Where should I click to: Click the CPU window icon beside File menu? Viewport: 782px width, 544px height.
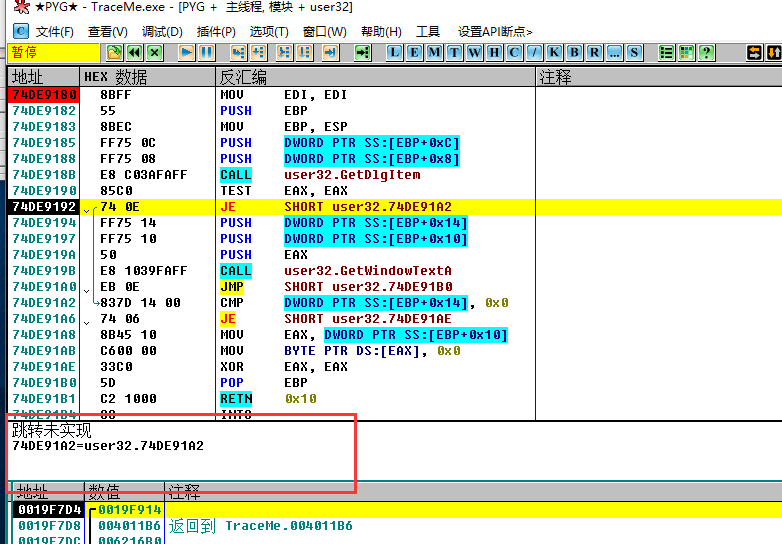point(20,31)
